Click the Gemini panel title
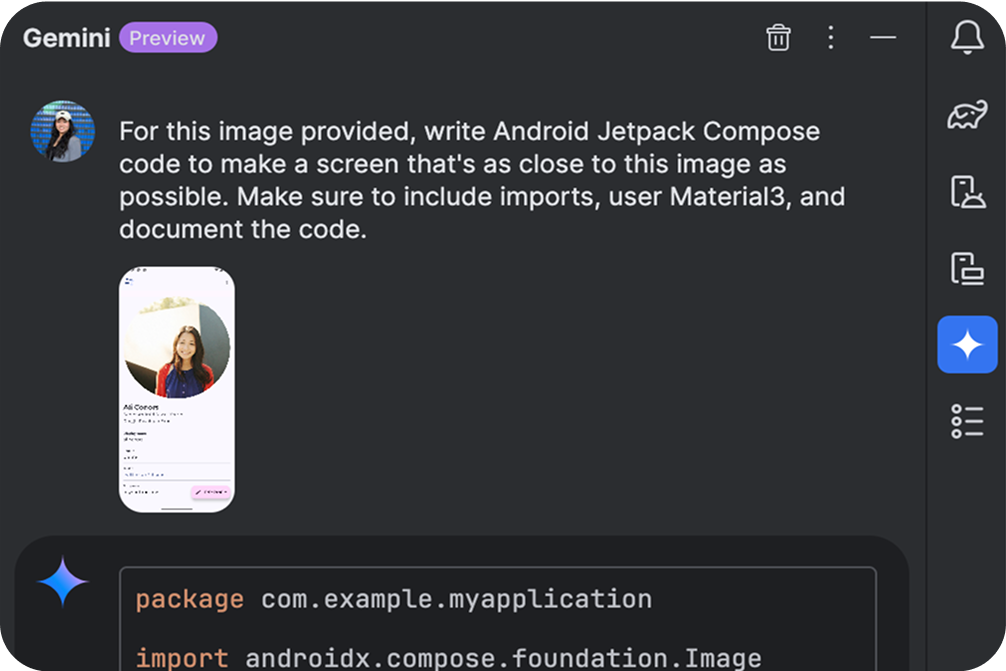 (x=67, y=38)
